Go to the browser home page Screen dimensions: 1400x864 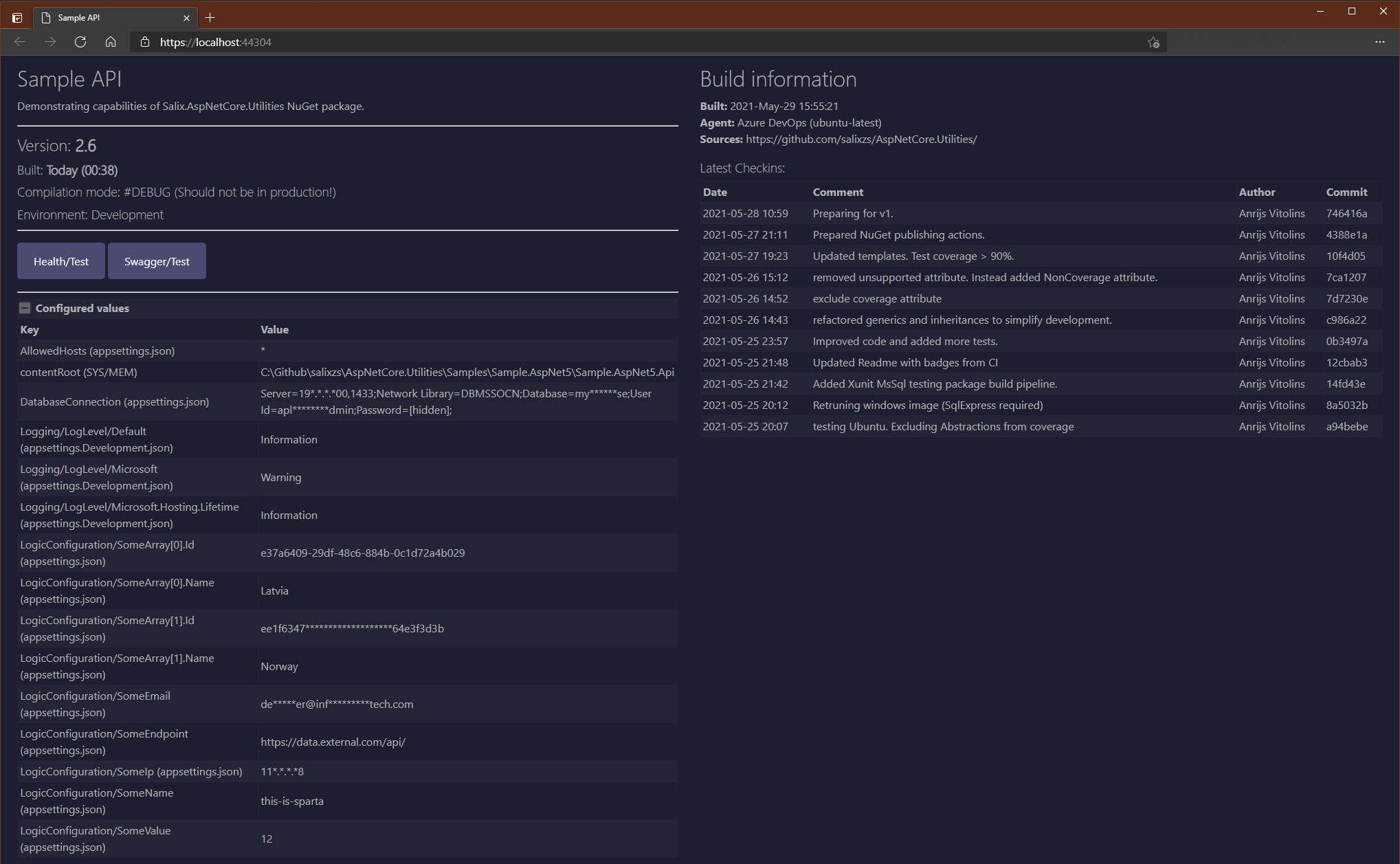point(111,42)
